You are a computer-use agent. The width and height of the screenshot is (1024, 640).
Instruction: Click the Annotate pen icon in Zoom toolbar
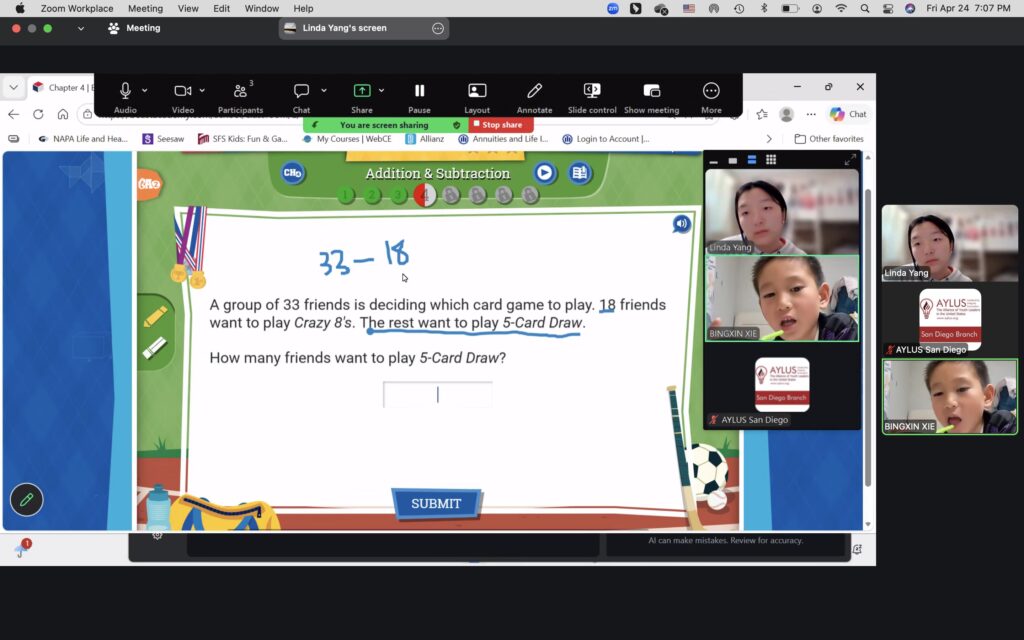534,91
